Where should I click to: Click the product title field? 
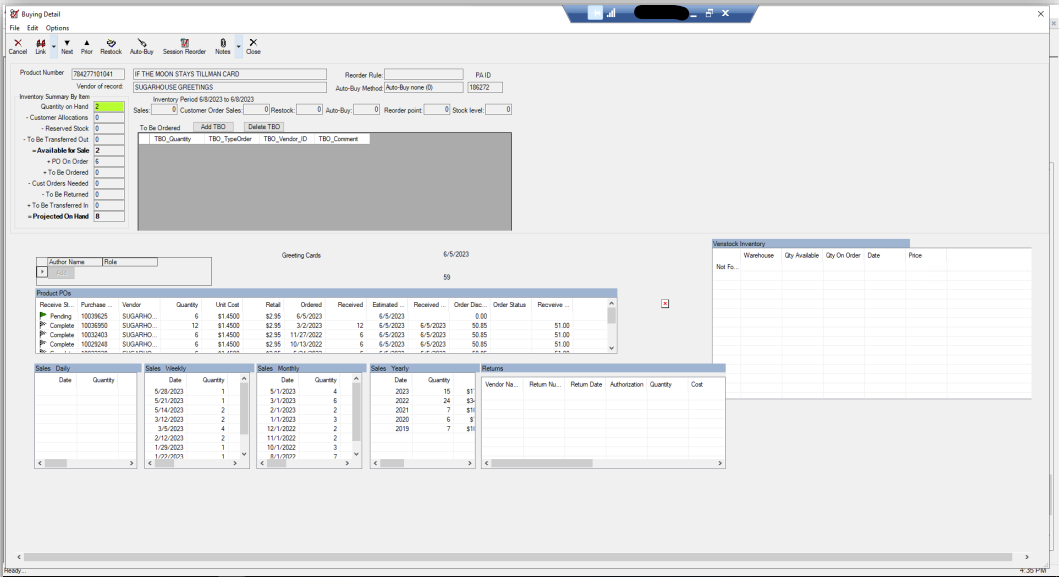pyautogui.click(x=230, y=74)
